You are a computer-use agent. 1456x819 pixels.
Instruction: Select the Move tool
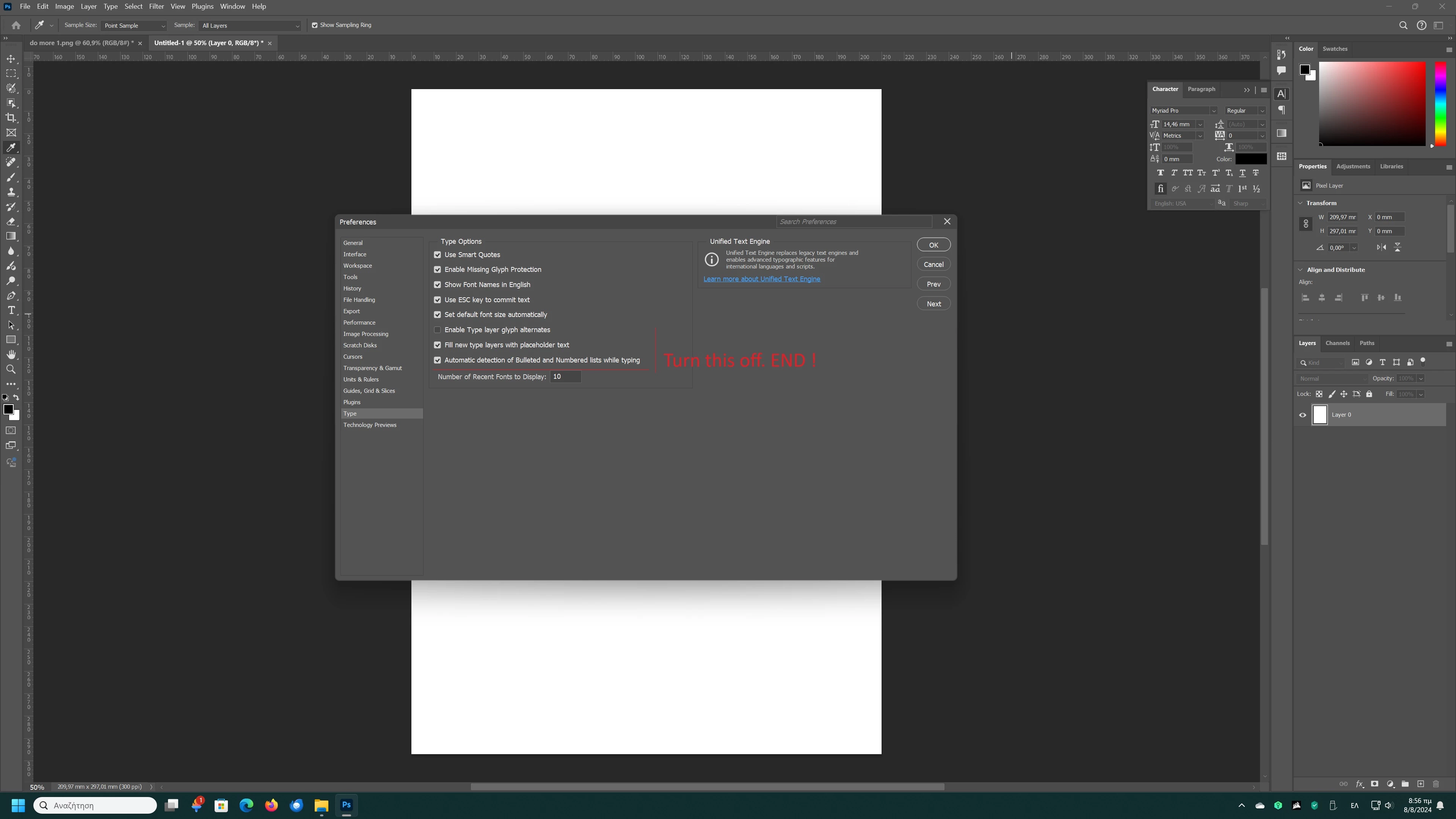pyautogui.click(x=11, y=59)
